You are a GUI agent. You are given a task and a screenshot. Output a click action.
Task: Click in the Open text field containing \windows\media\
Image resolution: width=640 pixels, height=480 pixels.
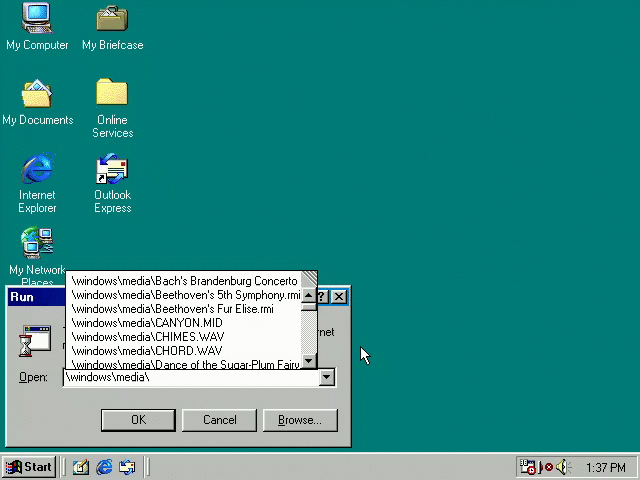tap(191, 377)
